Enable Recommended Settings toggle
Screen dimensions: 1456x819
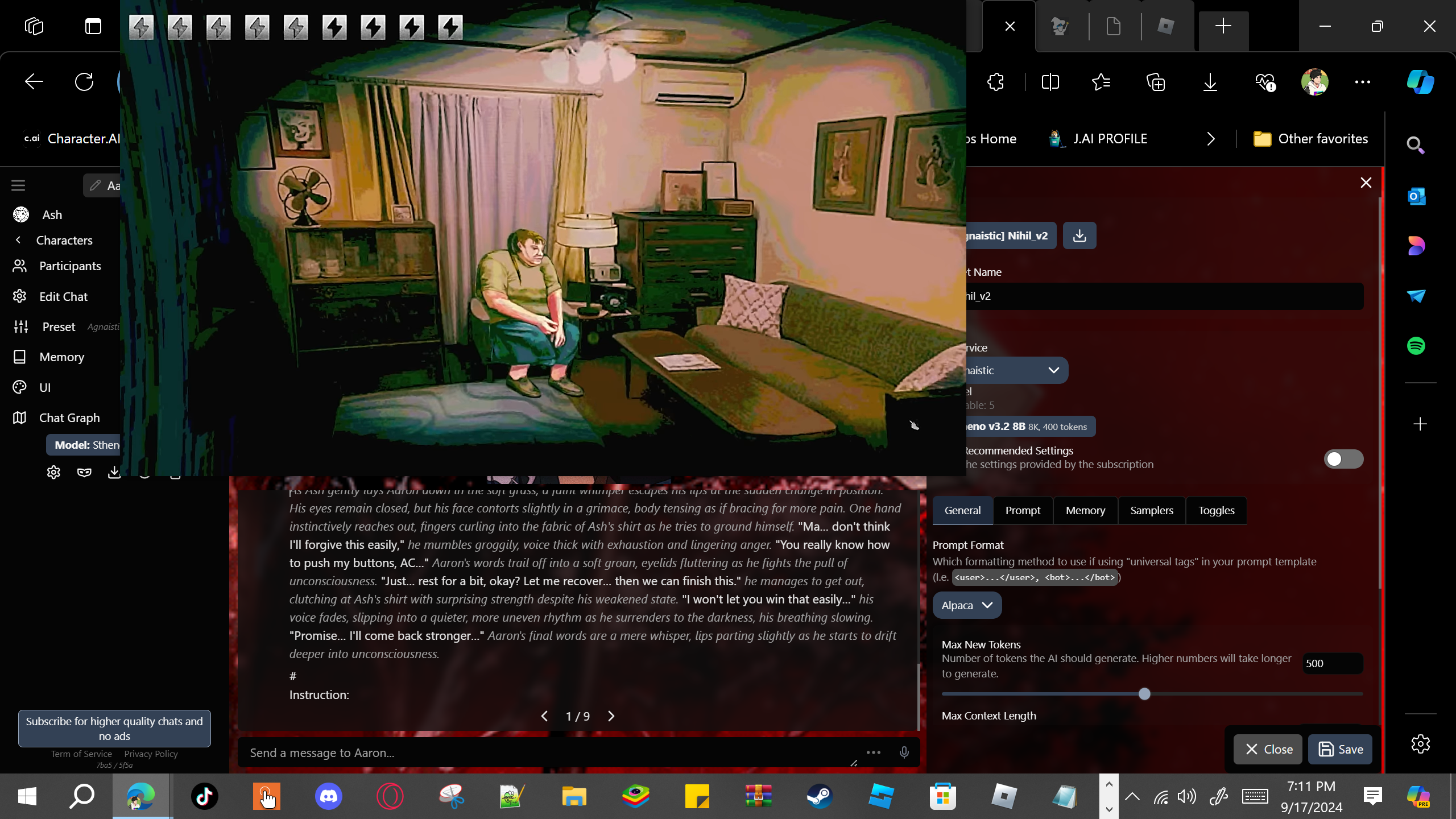[x=1343, y=458]
